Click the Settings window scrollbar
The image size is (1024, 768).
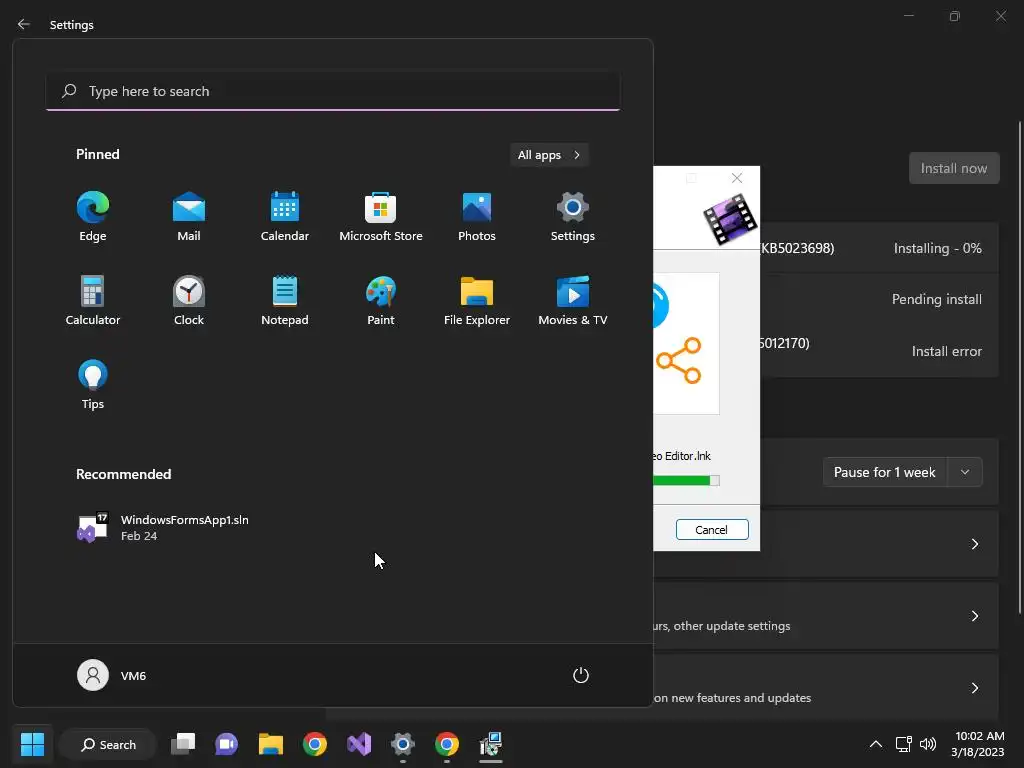[x=1019, y=367]
